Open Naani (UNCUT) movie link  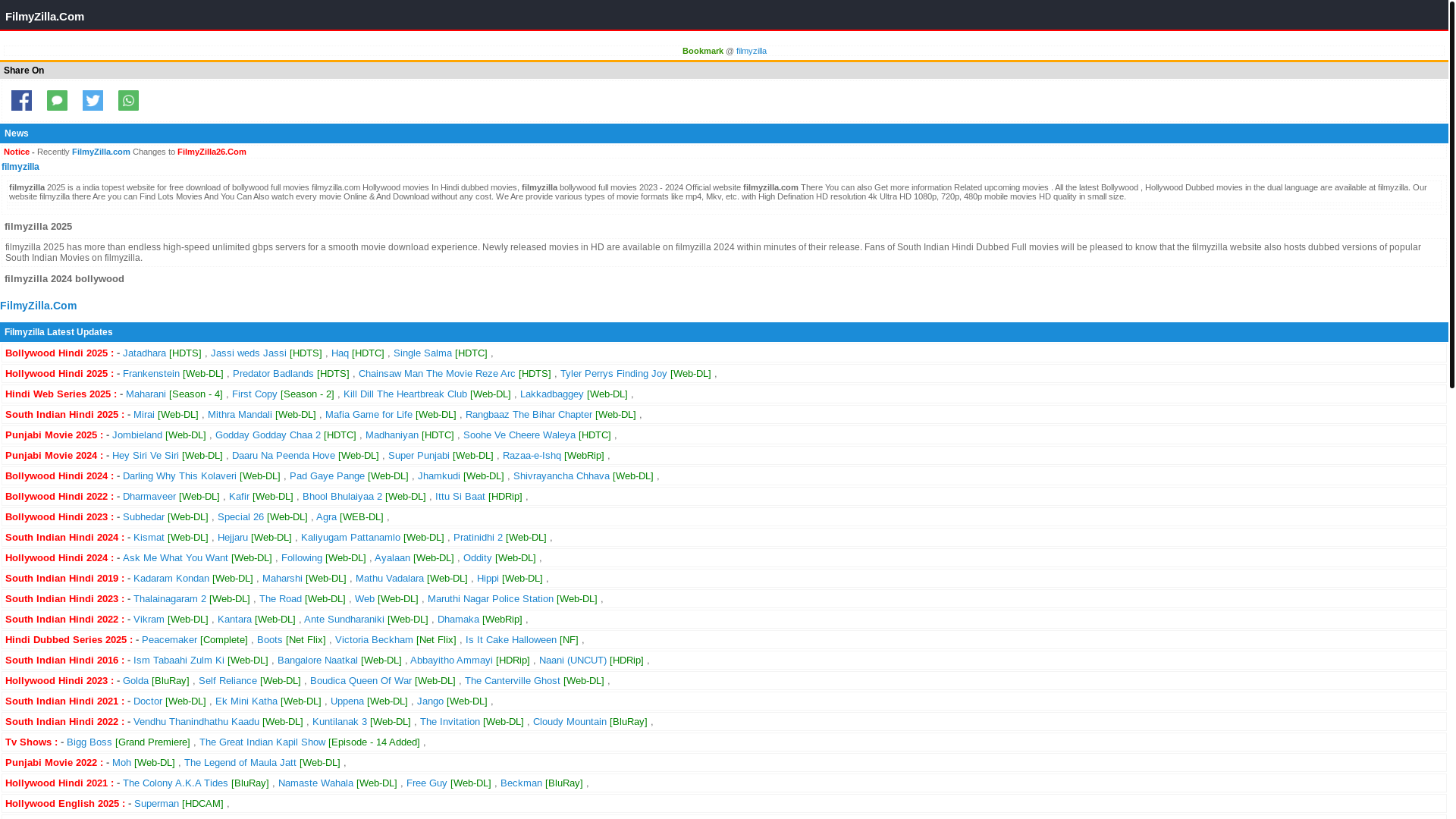tap(573, 661)
